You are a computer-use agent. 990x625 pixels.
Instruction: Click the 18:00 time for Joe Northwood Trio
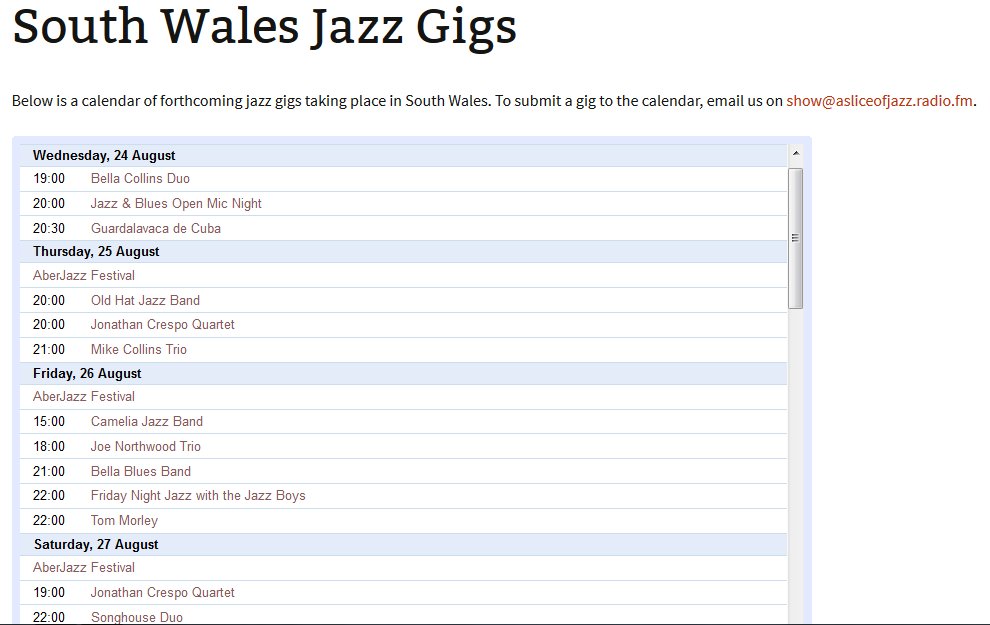tap(49, 446)
